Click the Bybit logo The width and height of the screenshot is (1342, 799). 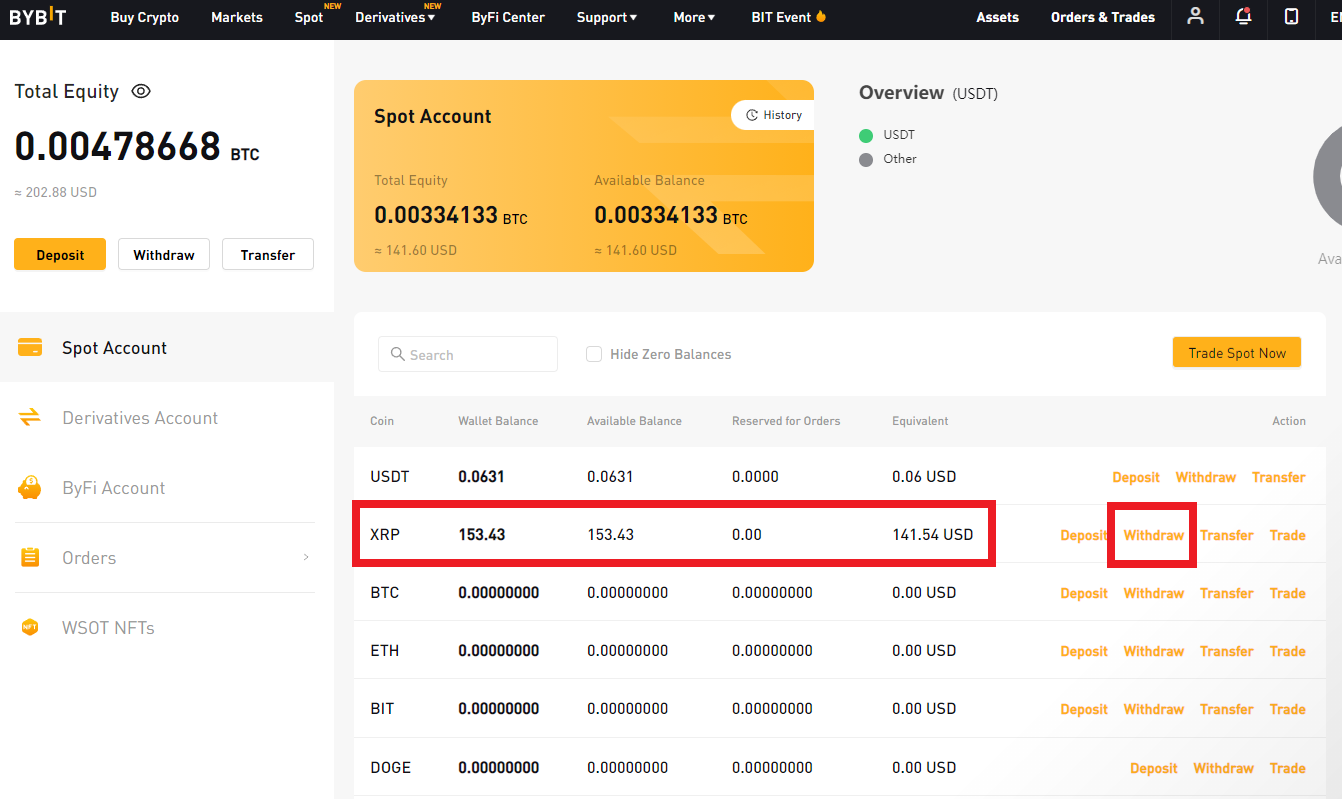click(x=38, y=17)
